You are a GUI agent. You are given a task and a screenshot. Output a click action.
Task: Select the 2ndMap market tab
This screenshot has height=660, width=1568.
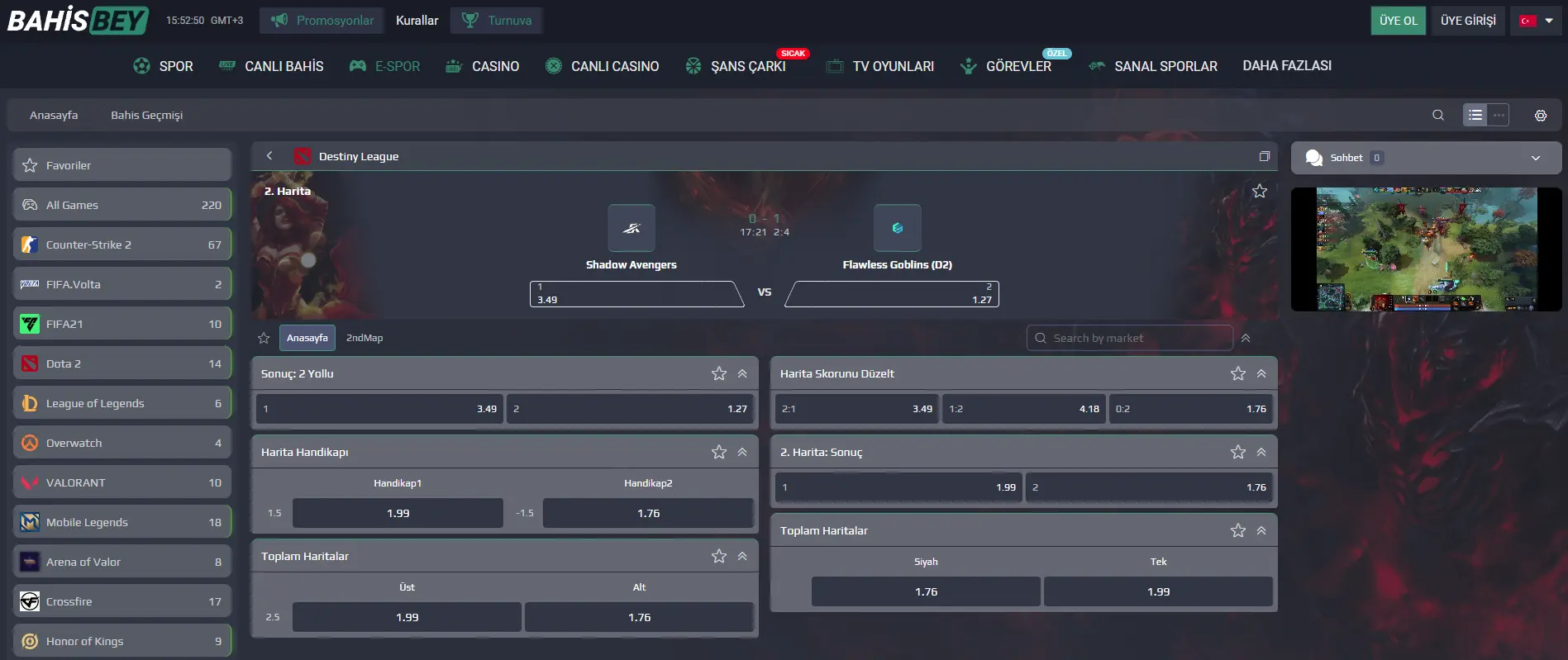tap(365, 338)
